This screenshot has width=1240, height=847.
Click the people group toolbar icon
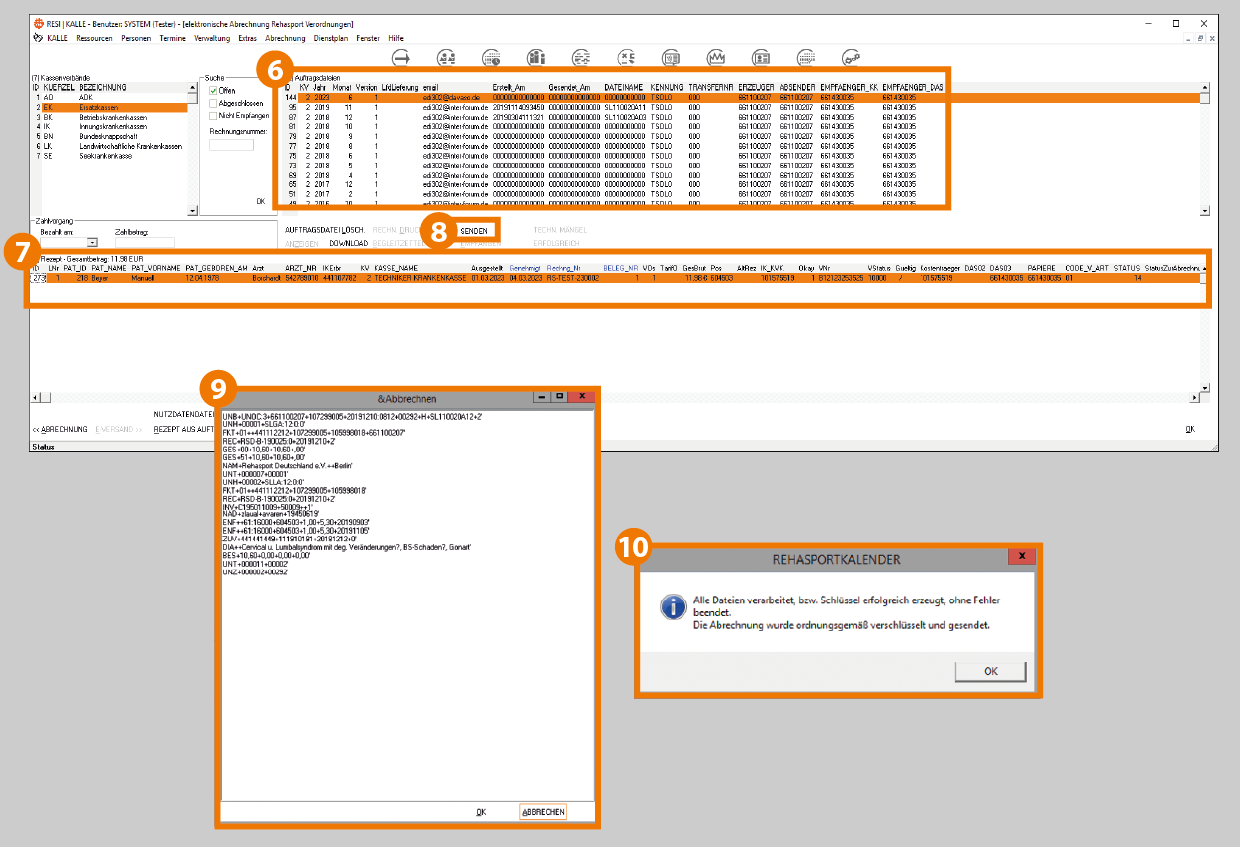[x=447, y=57]
